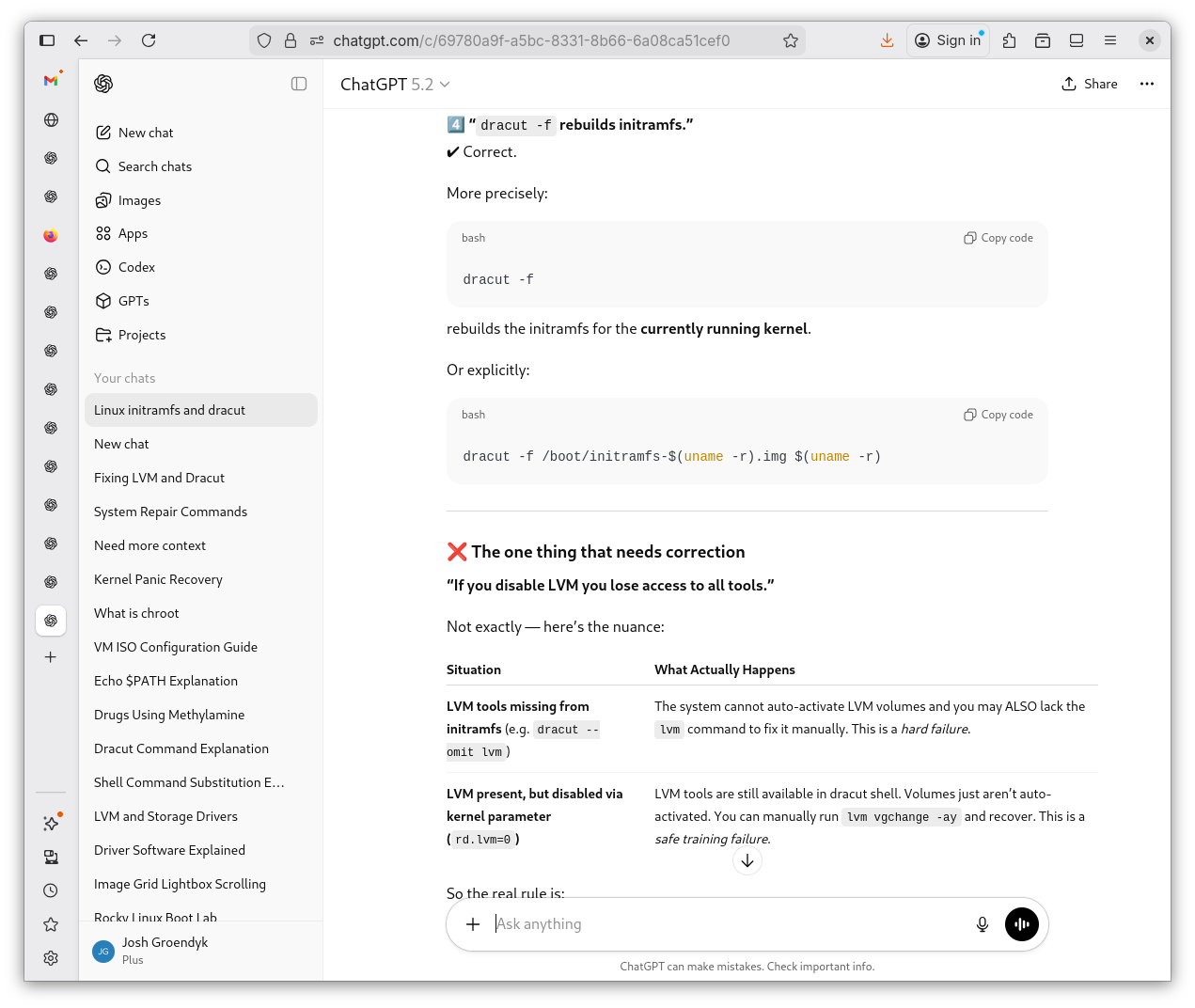This screenshot has width=1195, height=1008.
Task: Open the browser hamburger application menu
Action: pos(1110,40)
